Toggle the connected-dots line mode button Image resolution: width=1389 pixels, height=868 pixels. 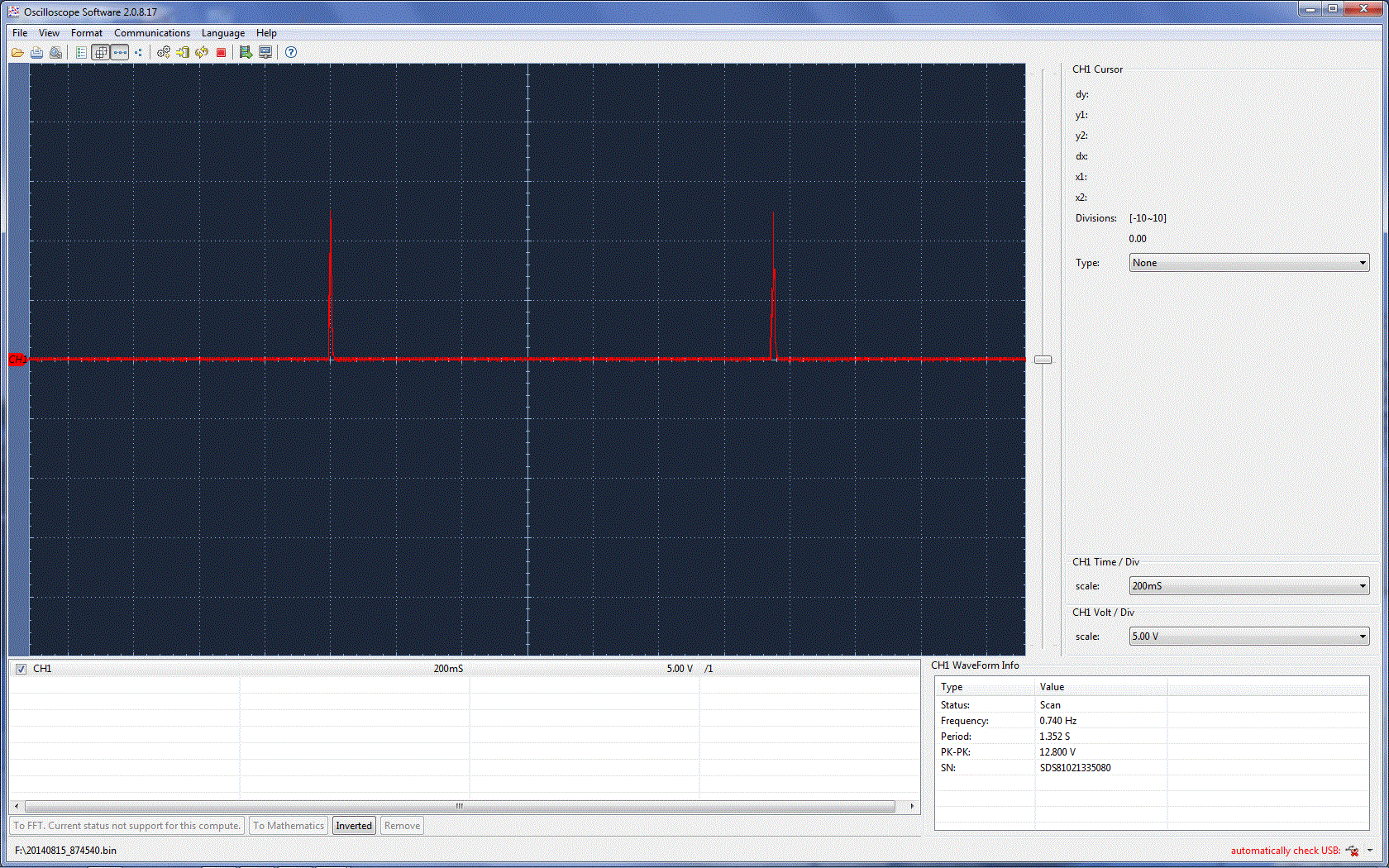120,52
